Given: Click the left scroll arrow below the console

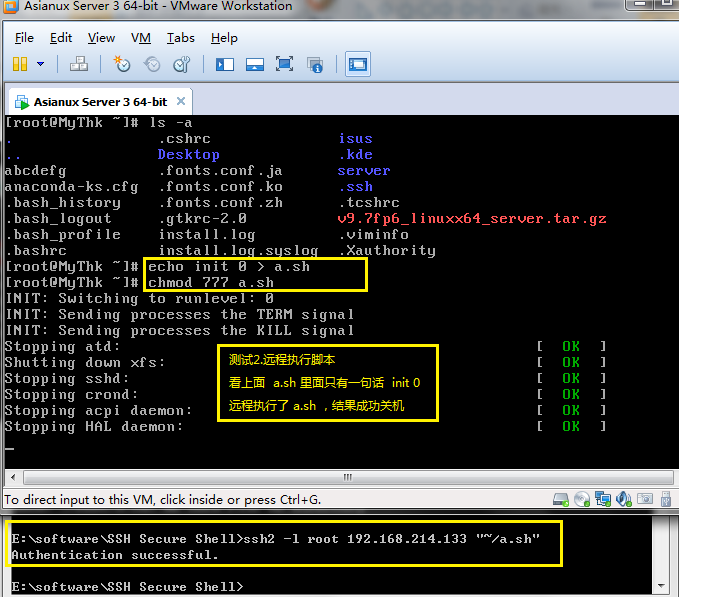Looking at the screenshot, I should 13,477.
